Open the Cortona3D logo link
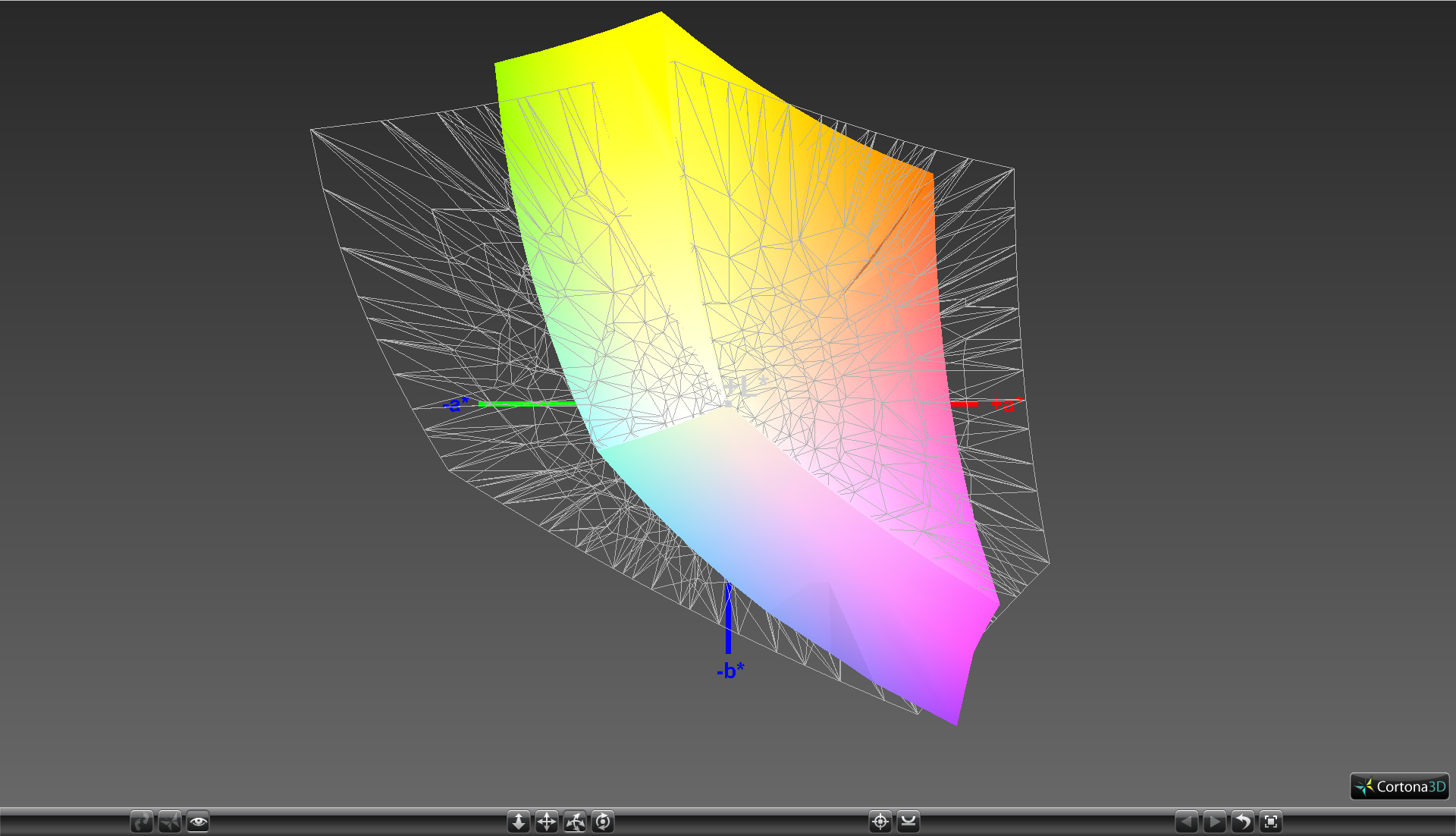This screenshot has width=1456, height=836. click(1400, 787)
